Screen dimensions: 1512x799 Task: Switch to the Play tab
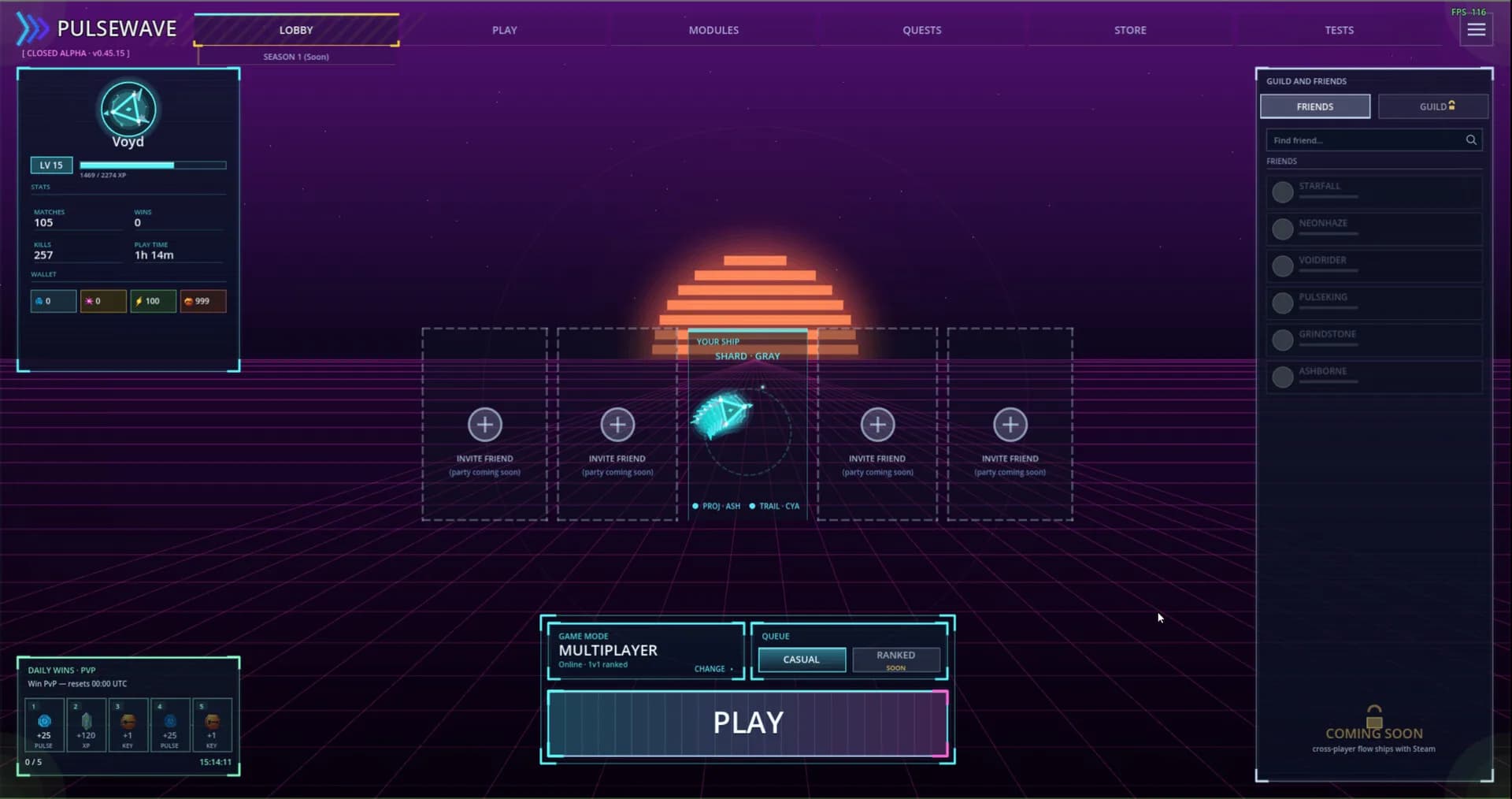[x=505, y=30]
